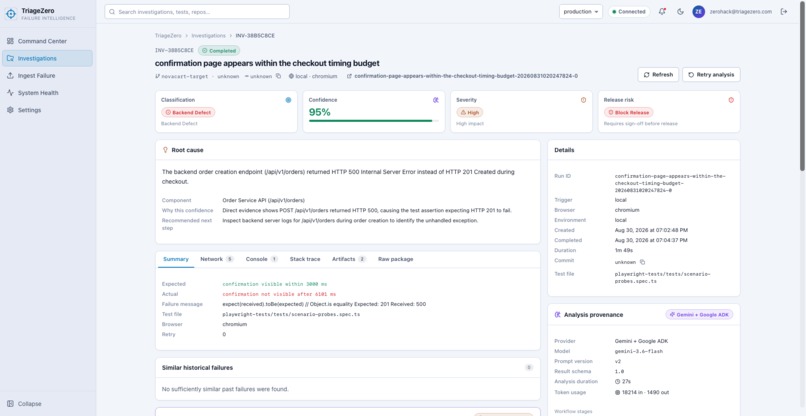Switch to the Network tab
806x416 pixels.
pos(216,259)
